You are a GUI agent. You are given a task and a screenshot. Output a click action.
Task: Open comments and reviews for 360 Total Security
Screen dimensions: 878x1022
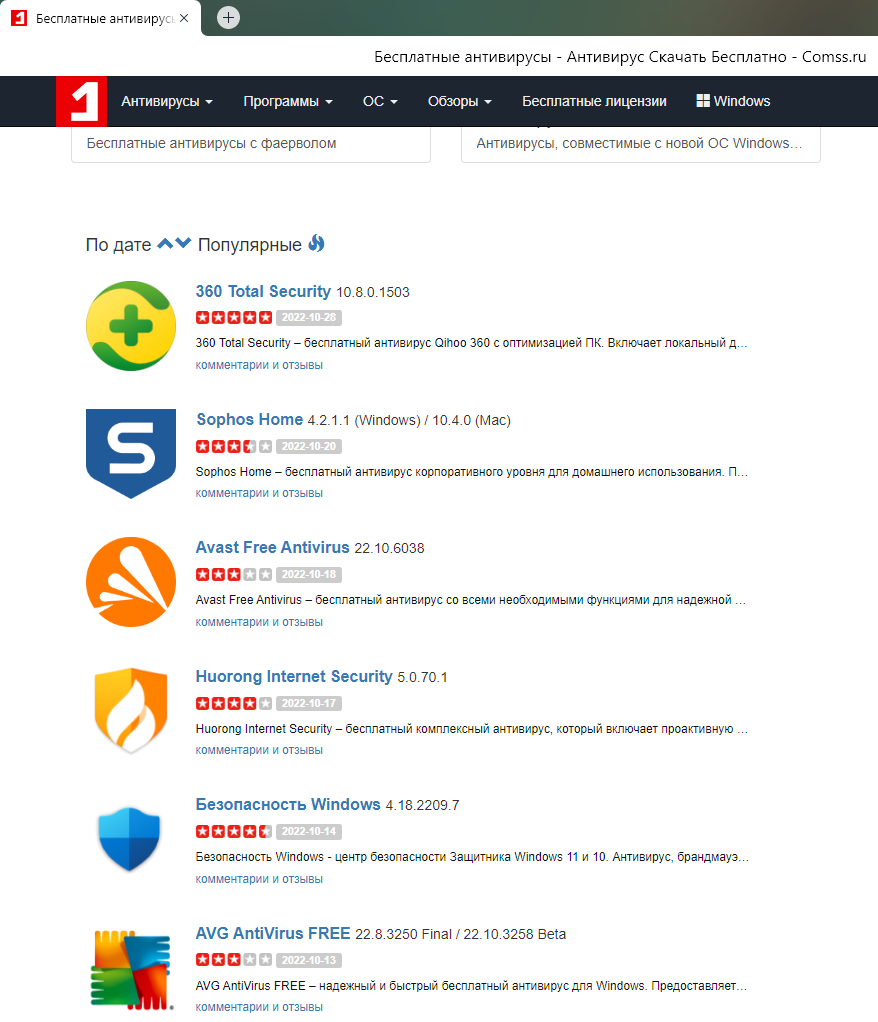click(x=259, y=365)
